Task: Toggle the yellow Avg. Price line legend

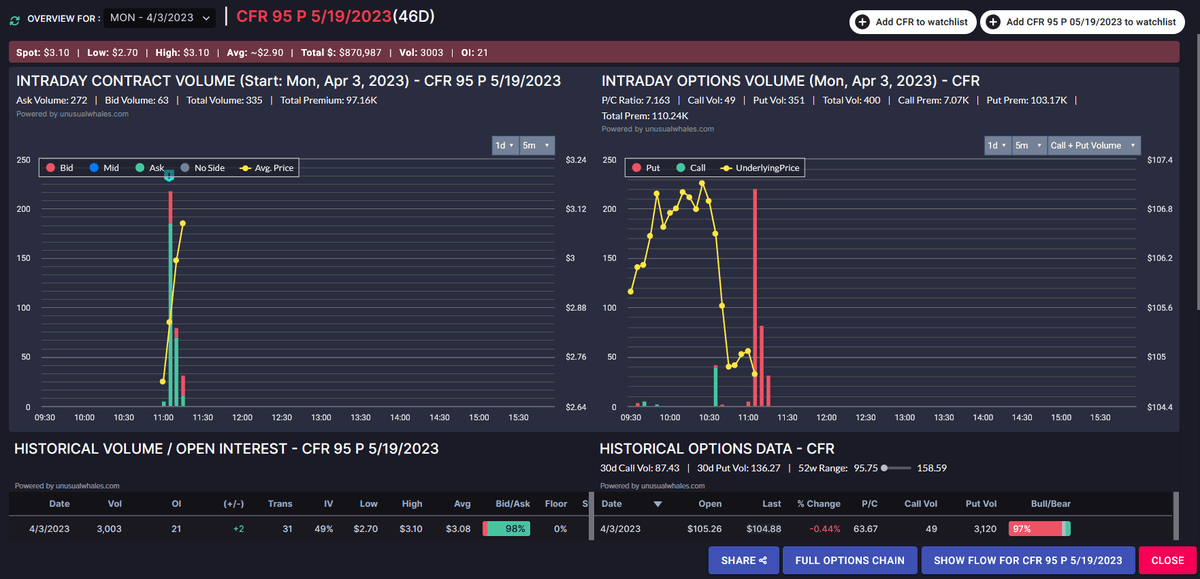Action: 247,168
